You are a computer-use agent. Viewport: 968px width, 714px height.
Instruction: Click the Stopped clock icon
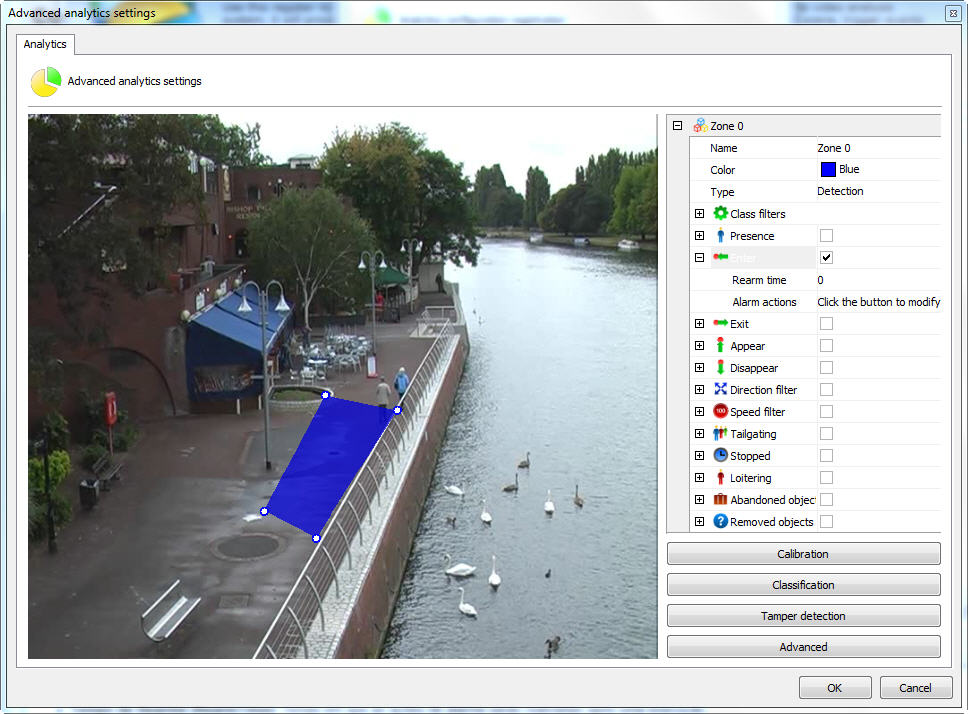pyautogui.click(x=720, y=455)
